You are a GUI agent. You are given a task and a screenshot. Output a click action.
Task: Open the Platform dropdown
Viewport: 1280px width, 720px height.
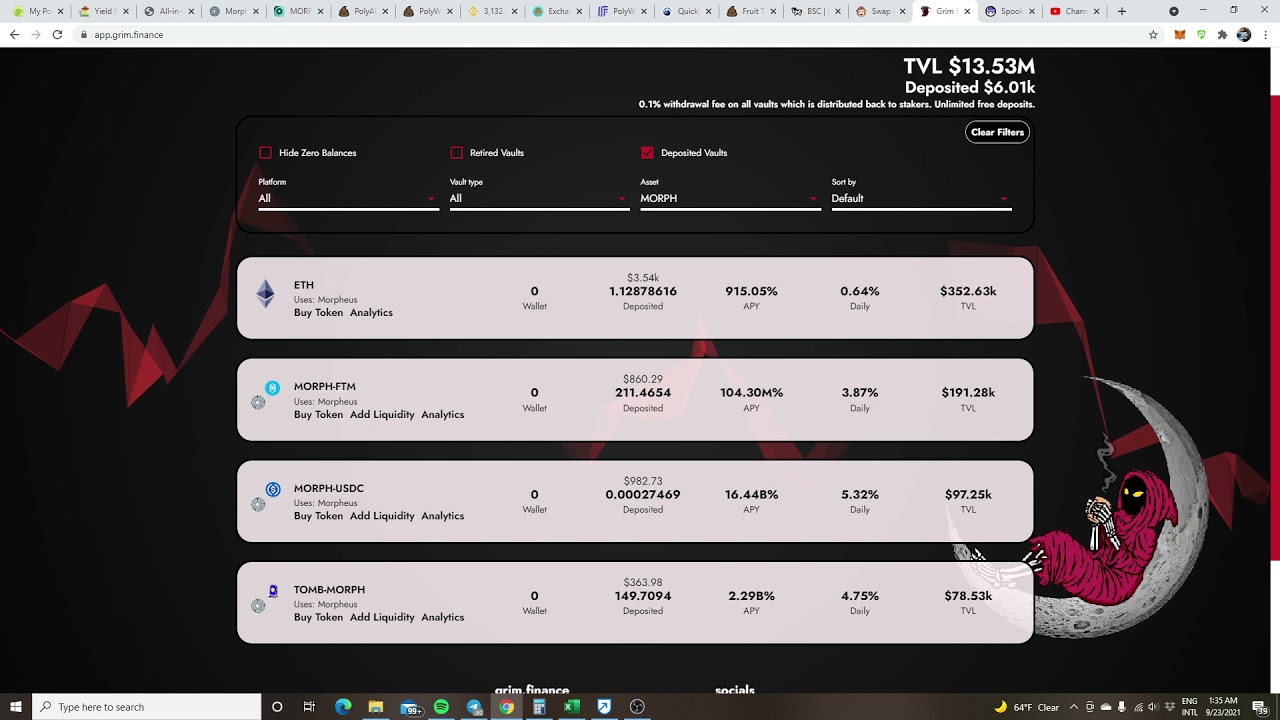coord(348,198)
